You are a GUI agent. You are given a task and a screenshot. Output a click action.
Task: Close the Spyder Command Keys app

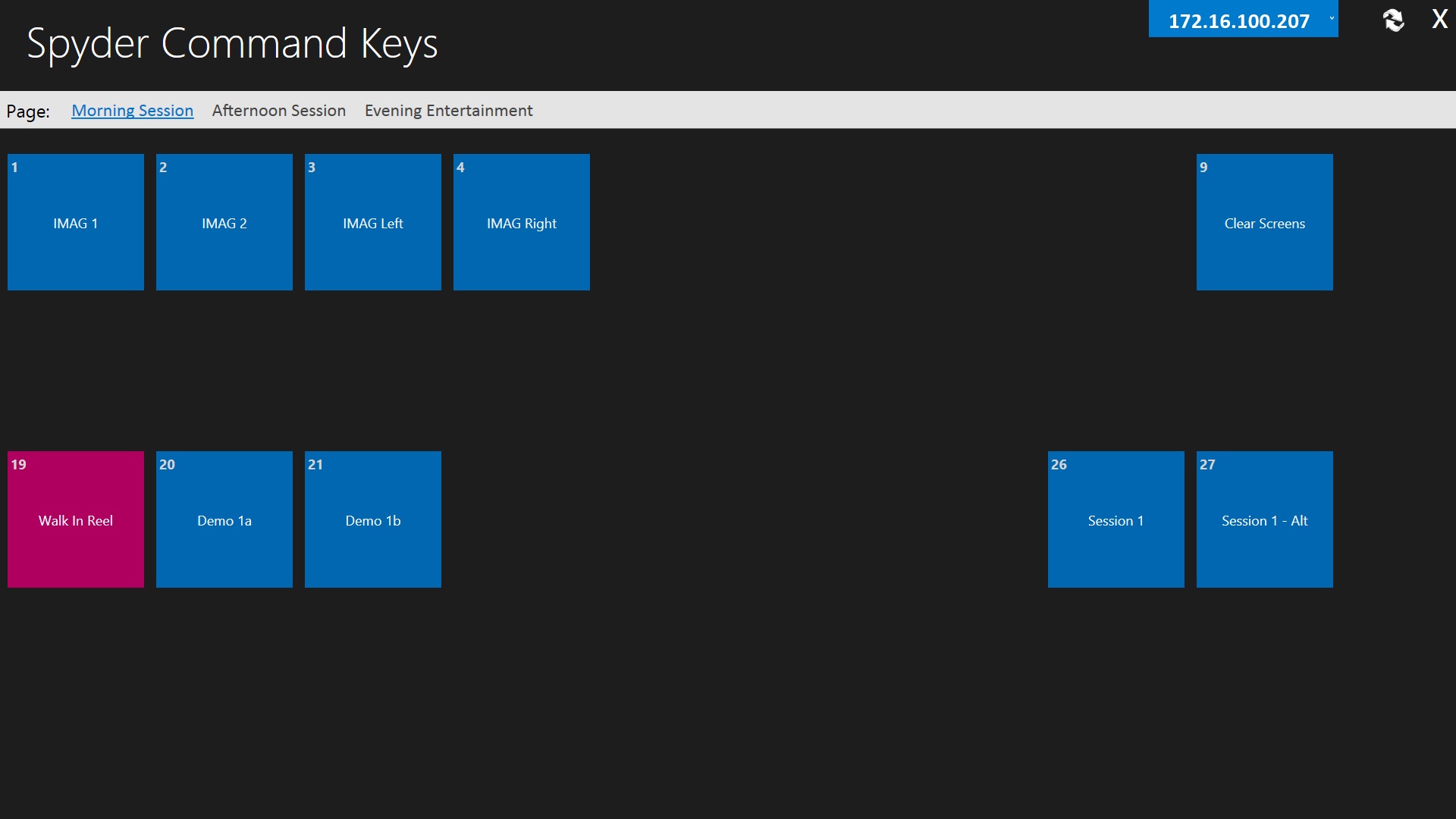coord(1439,19)
